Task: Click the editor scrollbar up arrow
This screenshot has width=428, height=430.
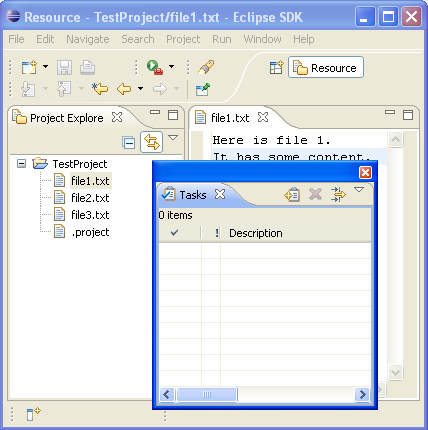Action: tap(395, 139)
